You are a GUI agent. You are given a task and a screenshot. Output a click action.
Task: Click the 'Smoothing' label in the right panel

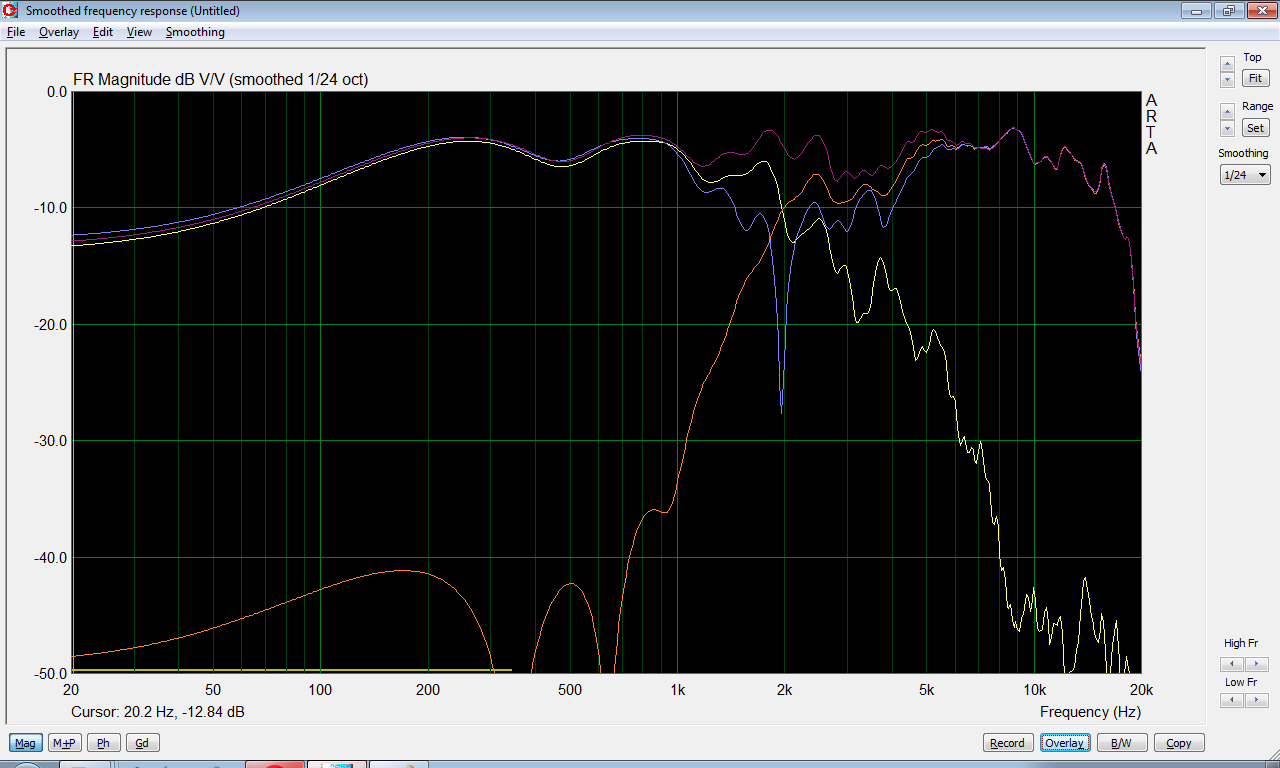(1243, 153)
